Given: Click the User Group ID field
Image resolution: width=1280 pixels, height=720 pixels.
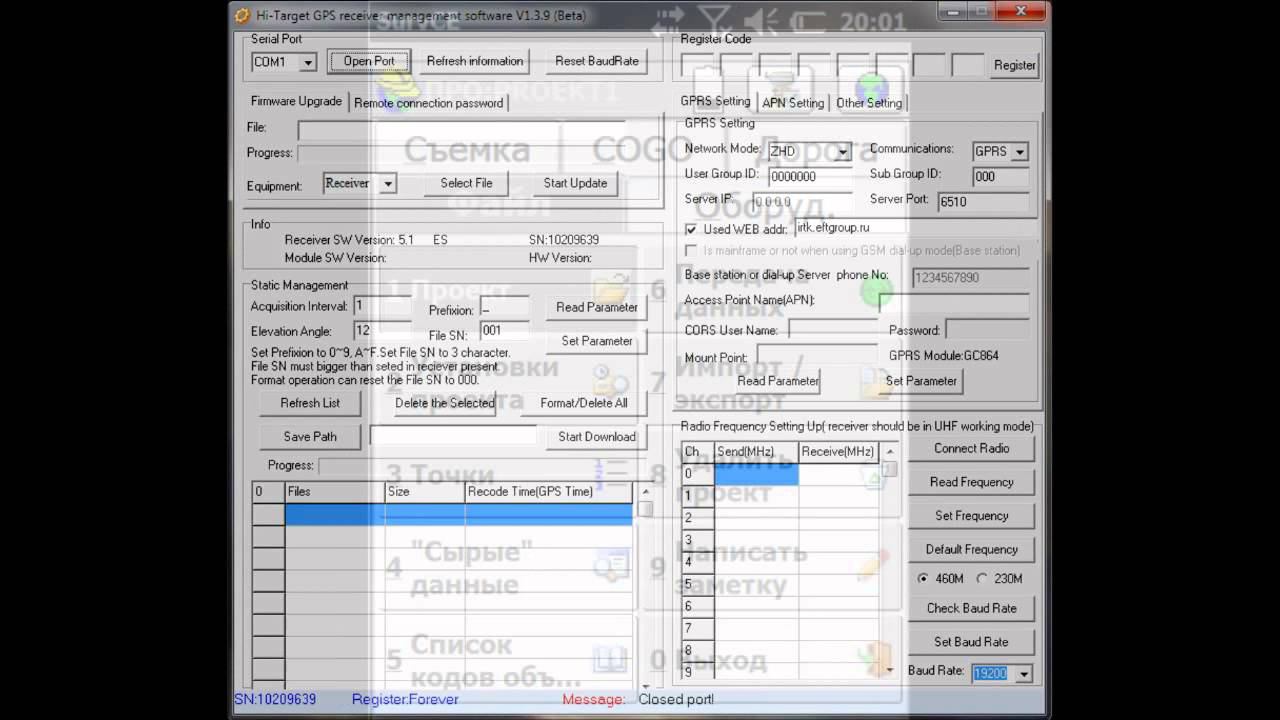Looking at the screenshot, I should 810,177.
